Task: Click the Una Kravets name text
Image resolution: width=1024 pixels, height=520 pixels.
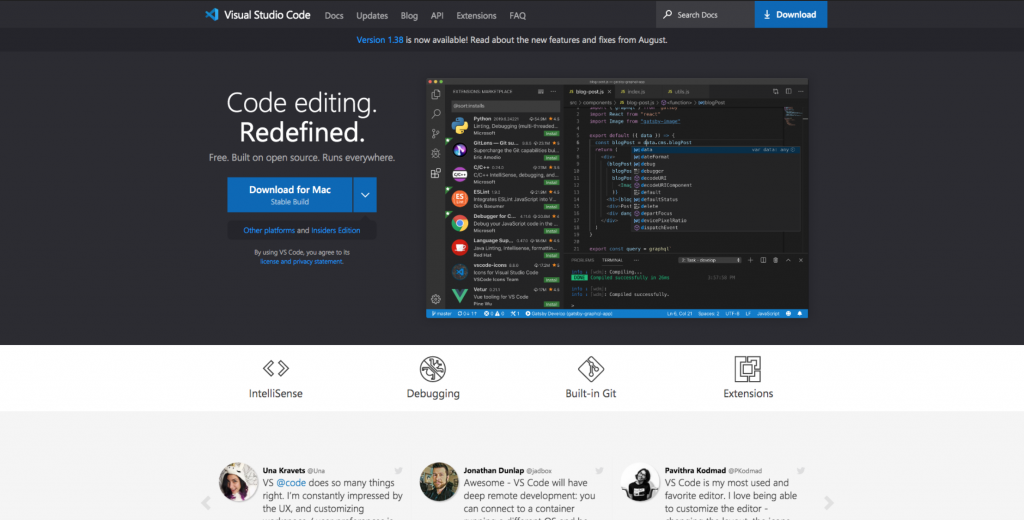Action: [283, 470]
